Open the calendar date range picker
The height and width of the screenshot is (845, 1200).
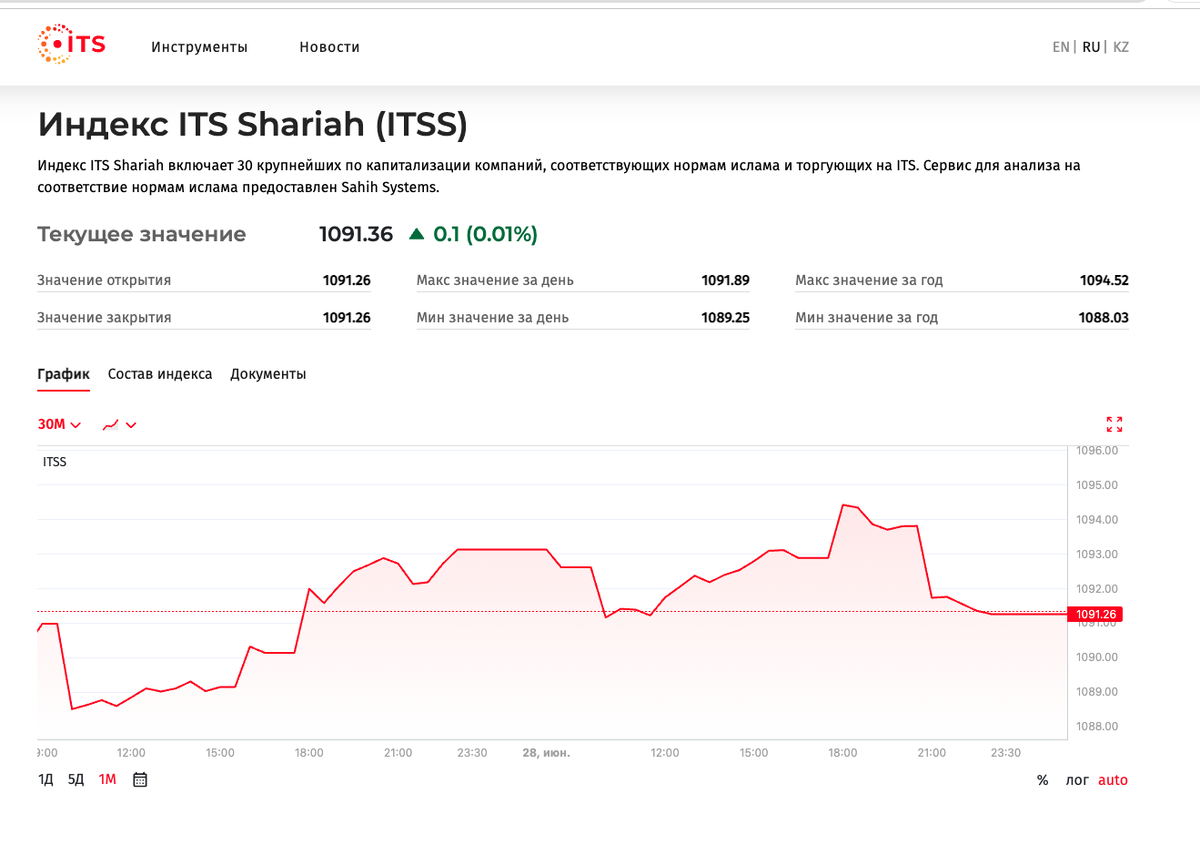tap(140, 779)
